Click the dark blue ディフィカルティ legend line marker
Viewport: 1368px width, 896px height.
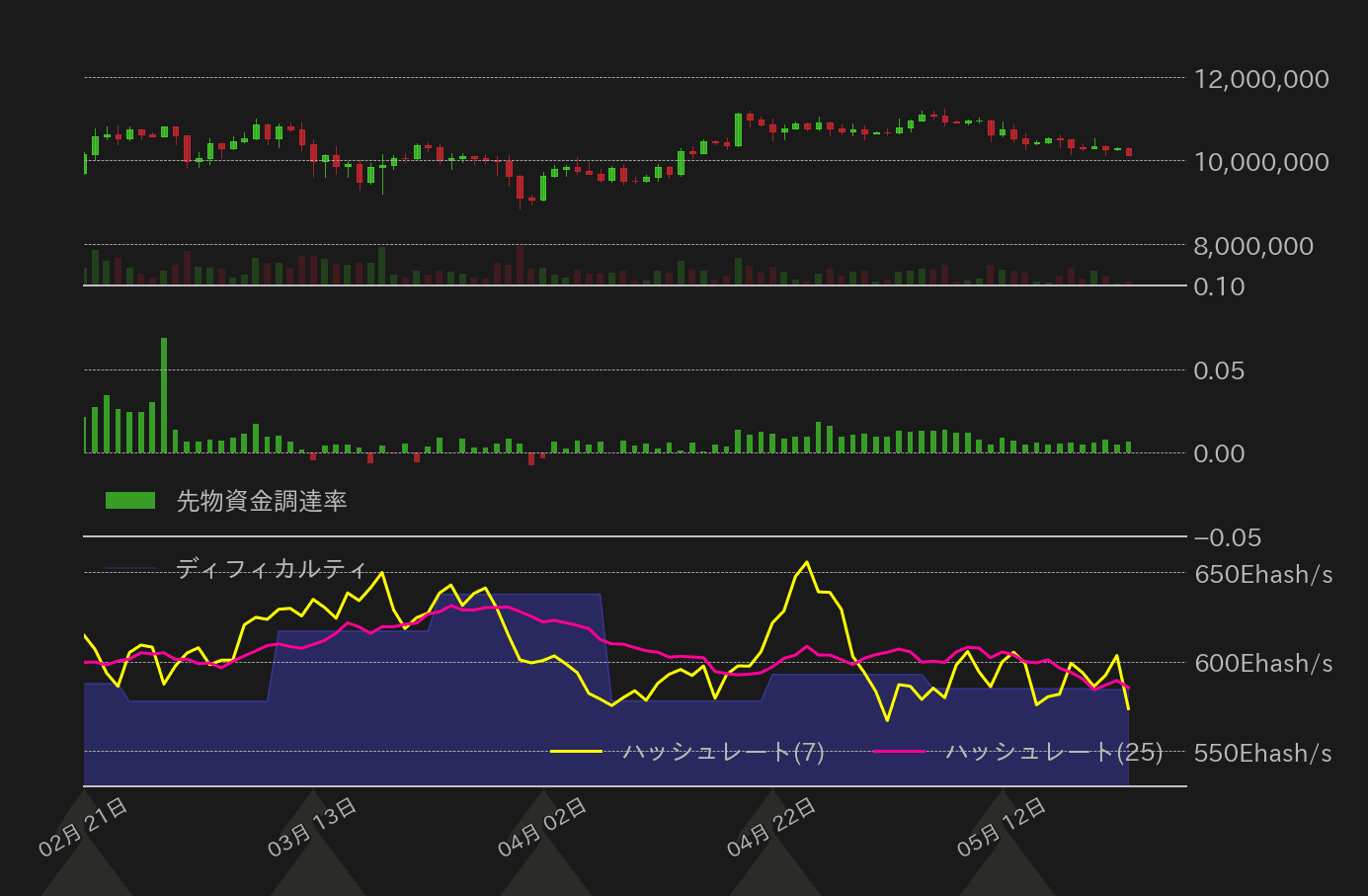click(x=130, y=569)
